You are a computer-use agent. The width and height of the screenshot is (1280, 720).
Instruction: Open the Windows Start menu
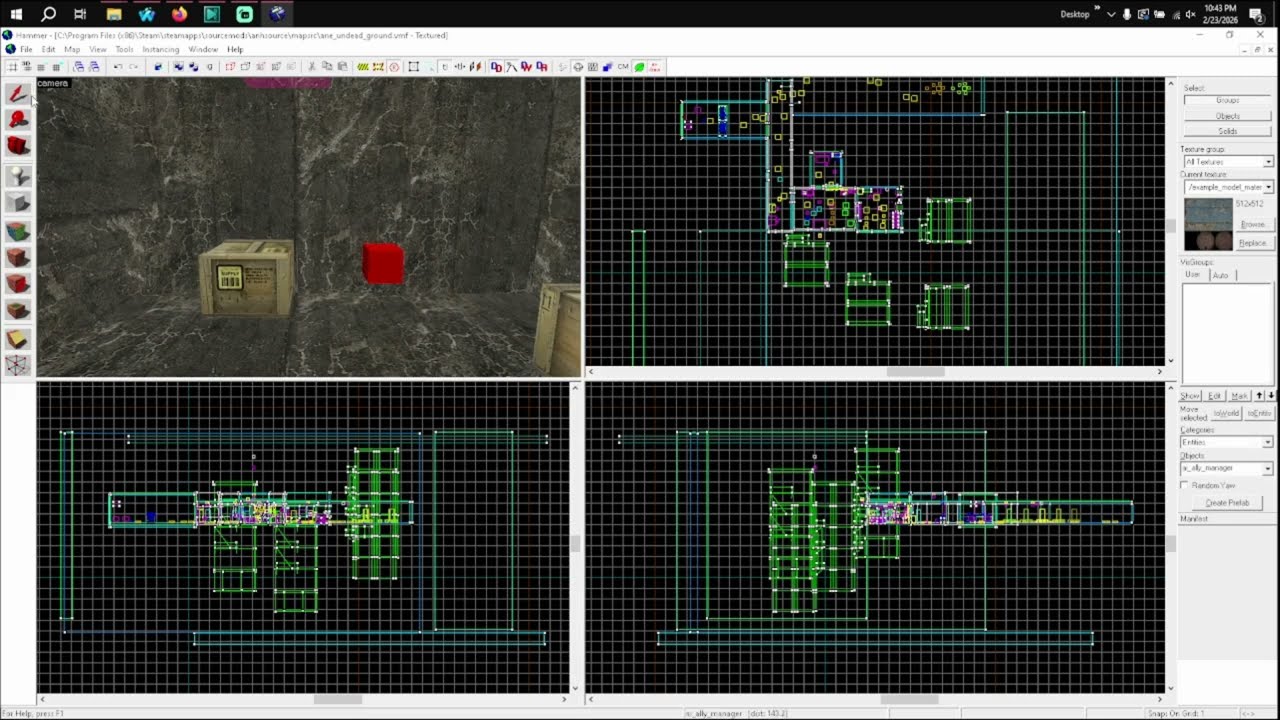tap(16, 14)
